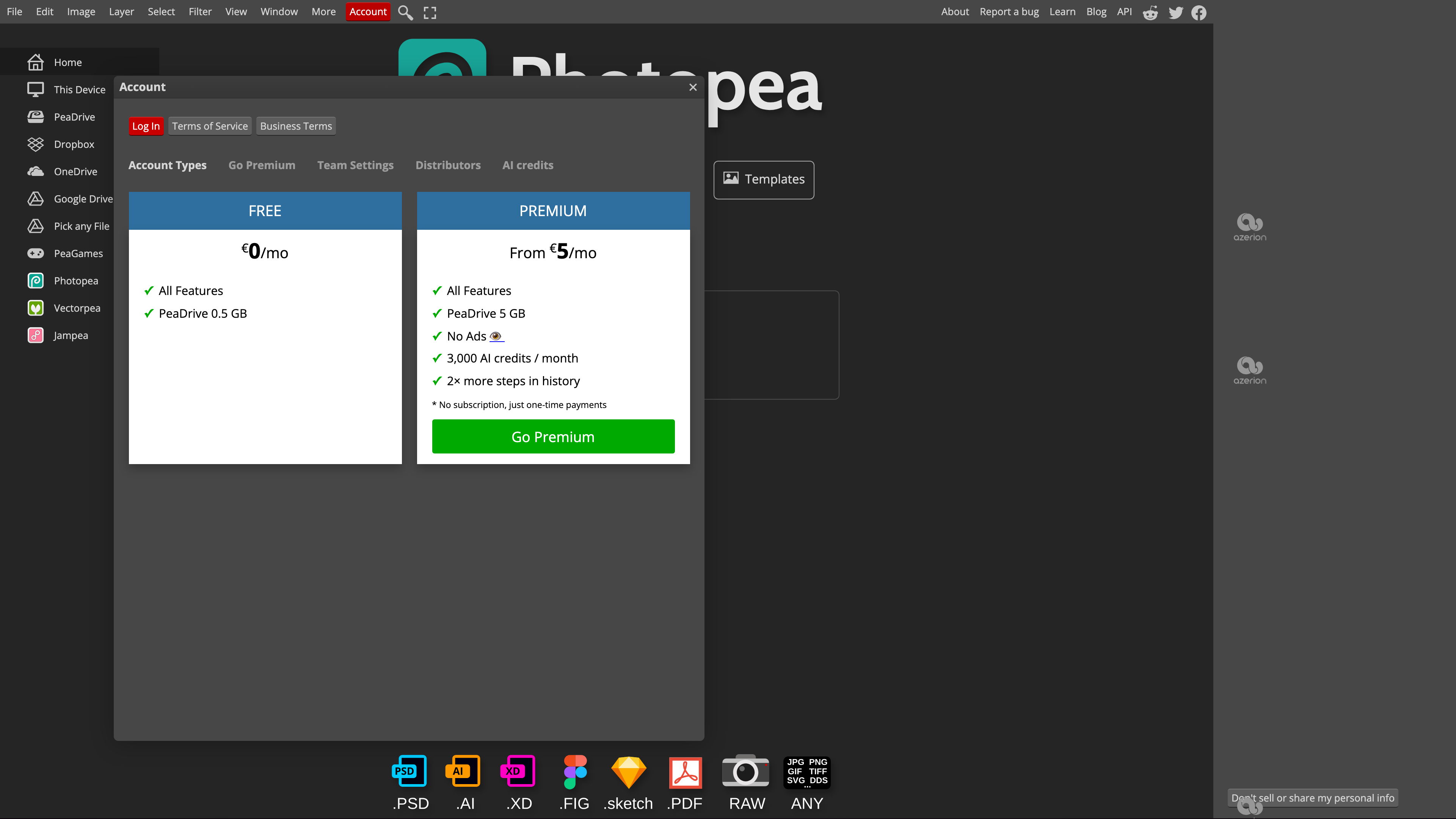Screen dimensions: 1456x819
Task: Open the View menu
Action: point(236,12)
